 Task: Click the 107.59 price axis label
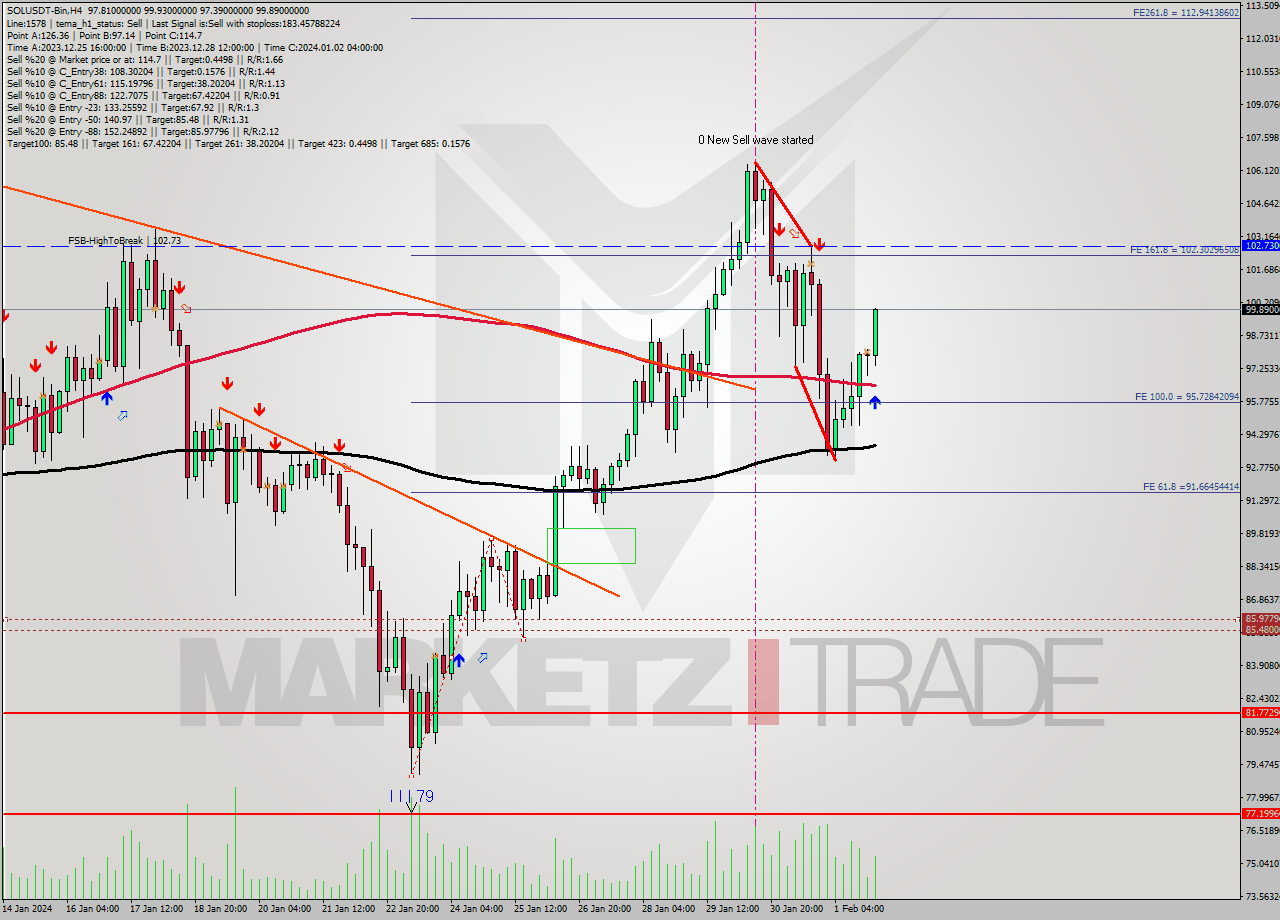[x=1262, y=138]
